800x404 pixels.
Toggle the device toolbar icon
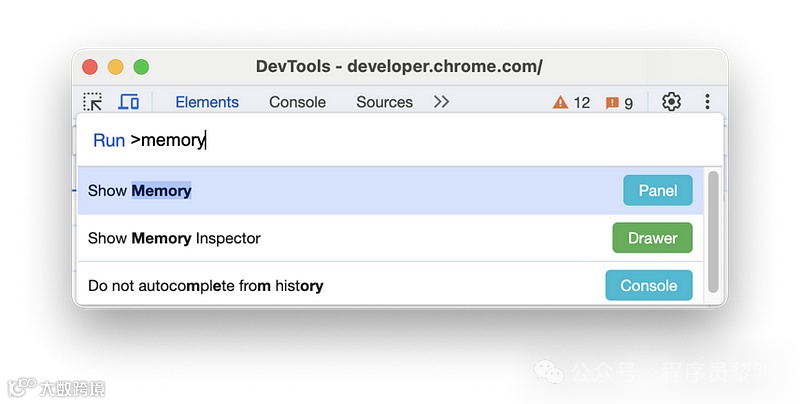coord(128,102)
